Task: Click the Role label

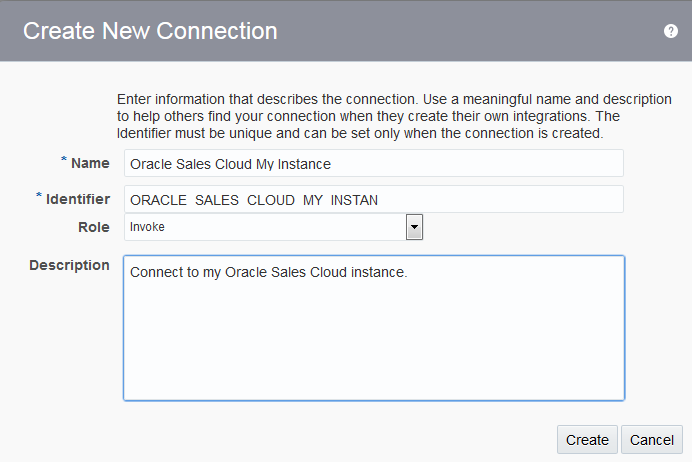Action: pyautogui.click(x=94, y=227)
